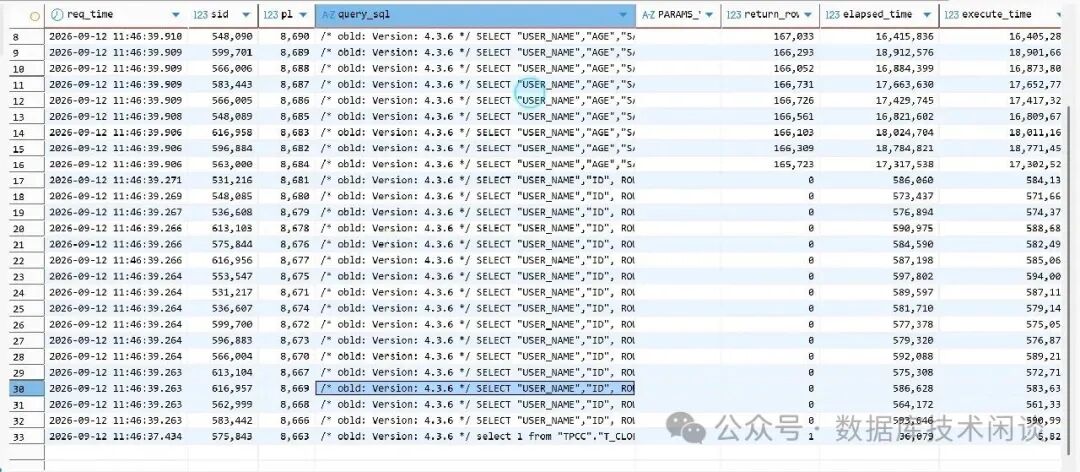Select req_time cell 2026-09-12 11:46:37.434

tap(116, 437)
